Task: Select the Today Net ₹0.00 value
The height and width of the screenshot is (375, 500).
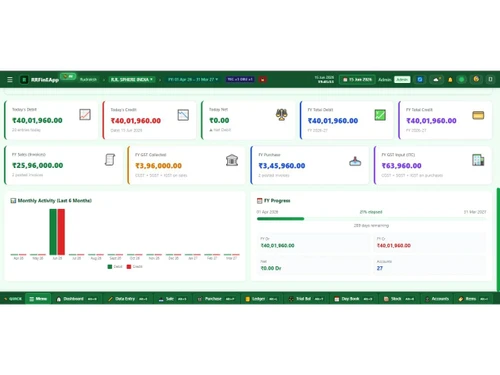Action: [x=219, y=120]
